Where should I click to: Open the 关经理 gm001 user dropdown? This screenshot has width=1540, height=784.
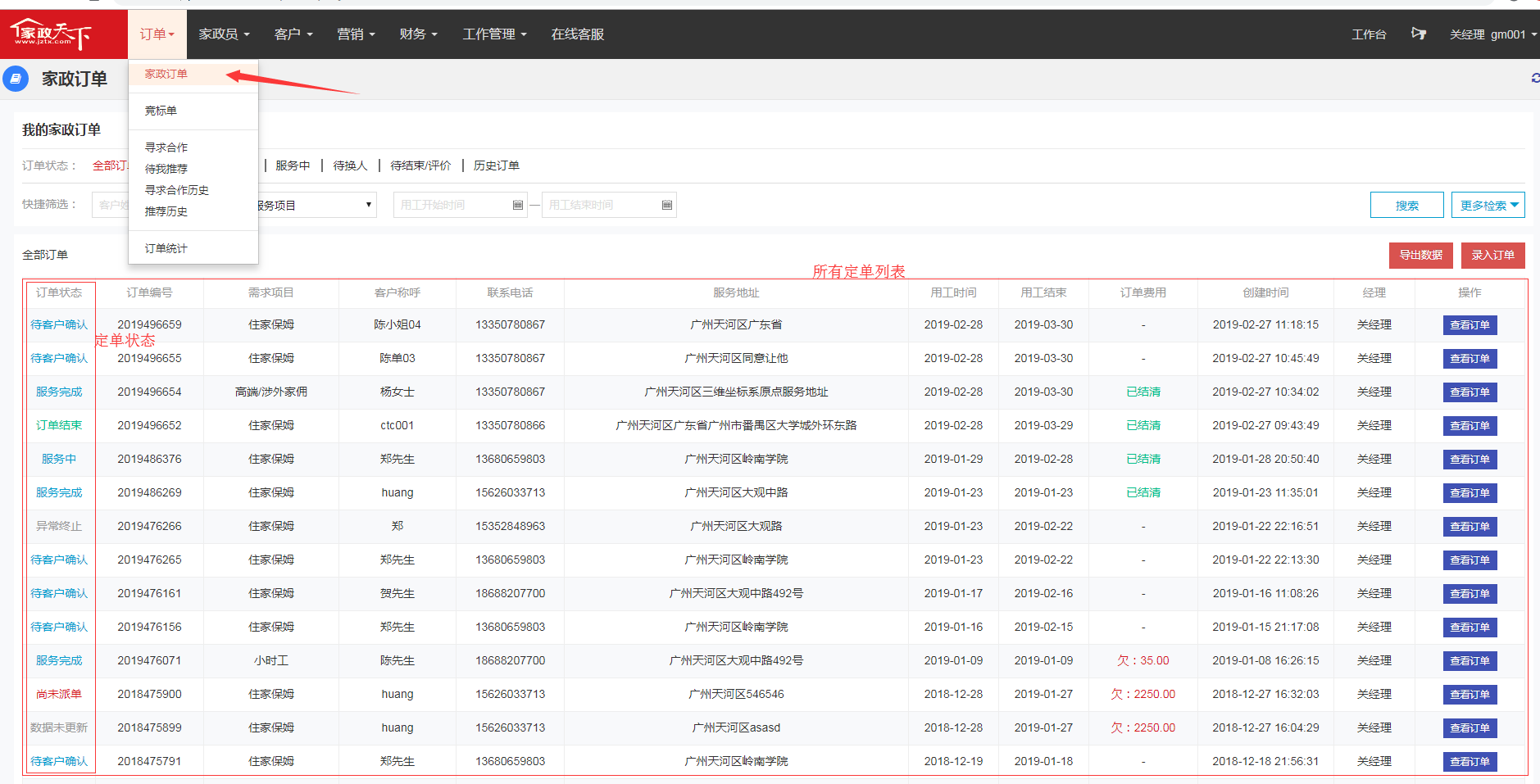pyautogui.click(x=1492, y=34)
